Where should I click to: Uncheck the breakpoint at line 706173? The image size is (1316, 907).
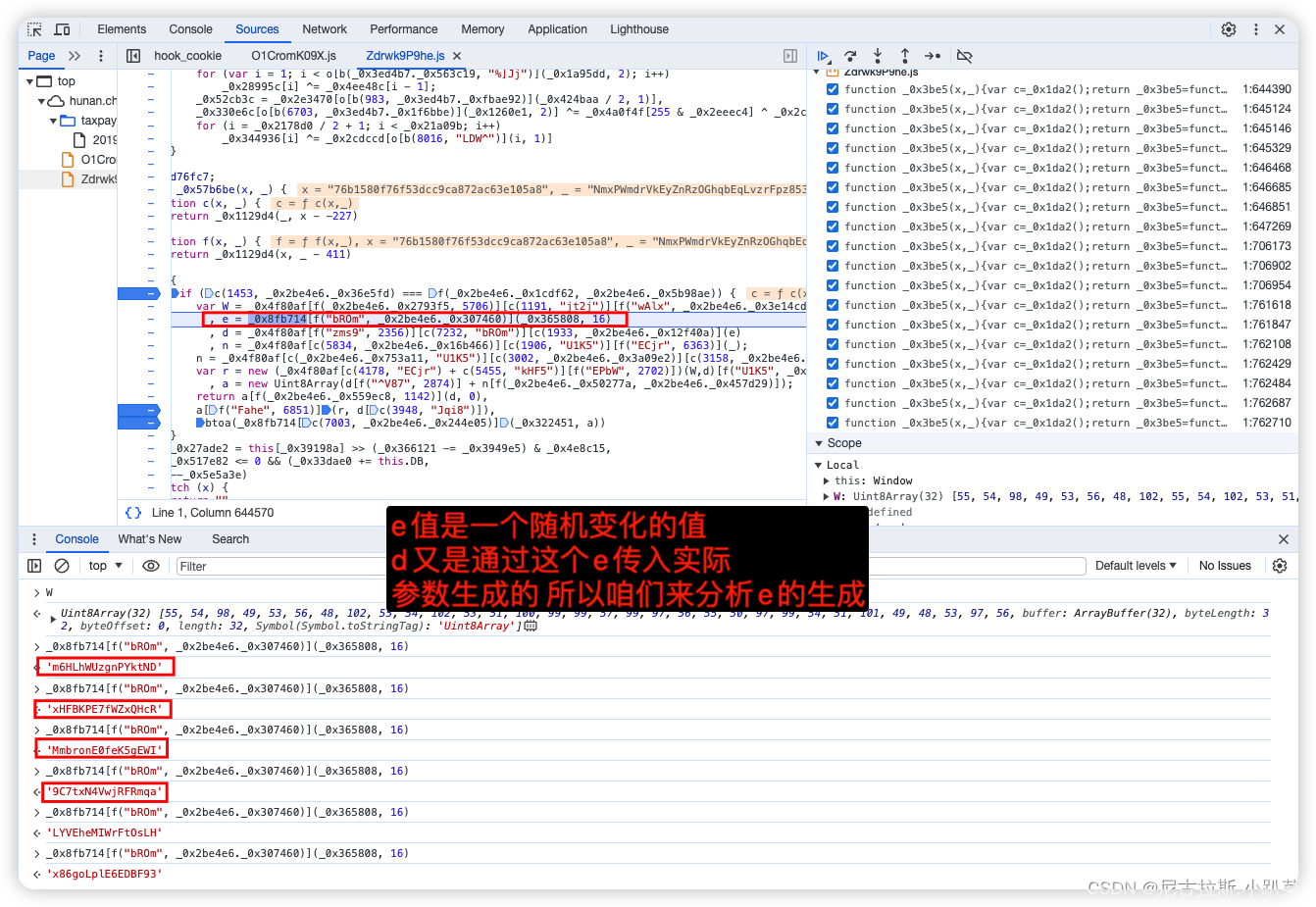(x=833, y=246)
